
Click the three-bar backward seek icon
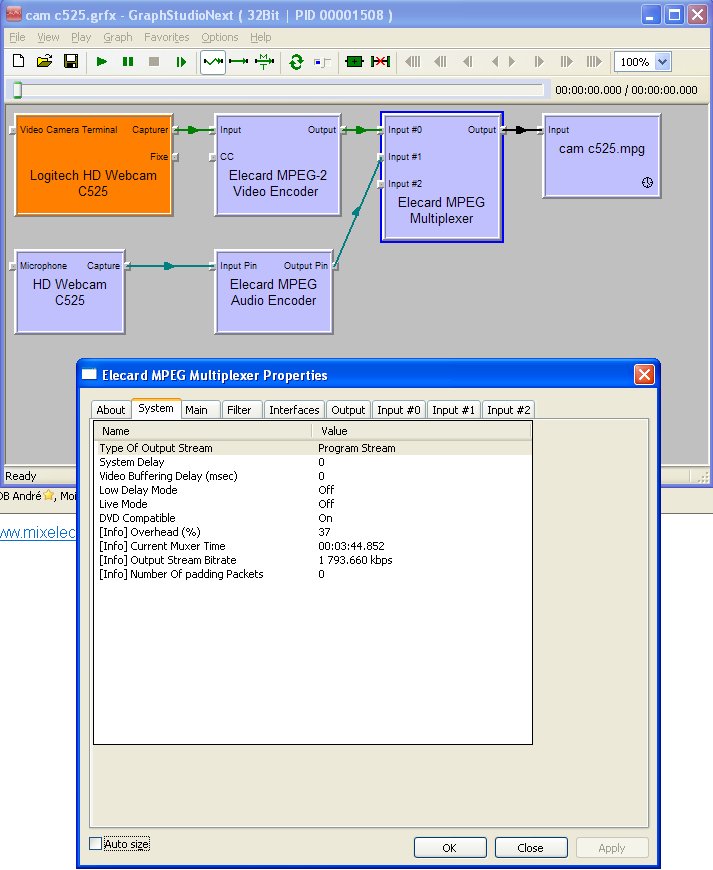pyautogui.click(x=441, y=62)
